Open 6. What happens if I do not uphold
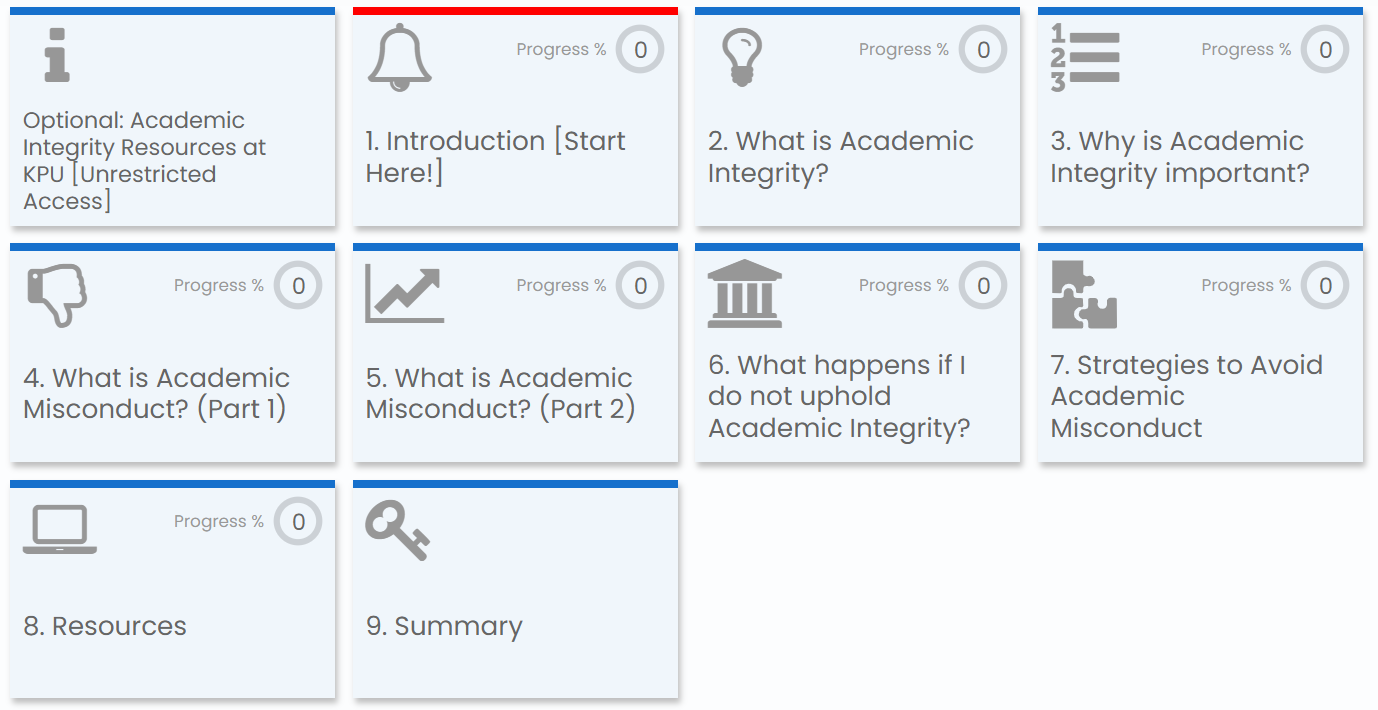Screen dimensions: 1378x710 [838, 396]
